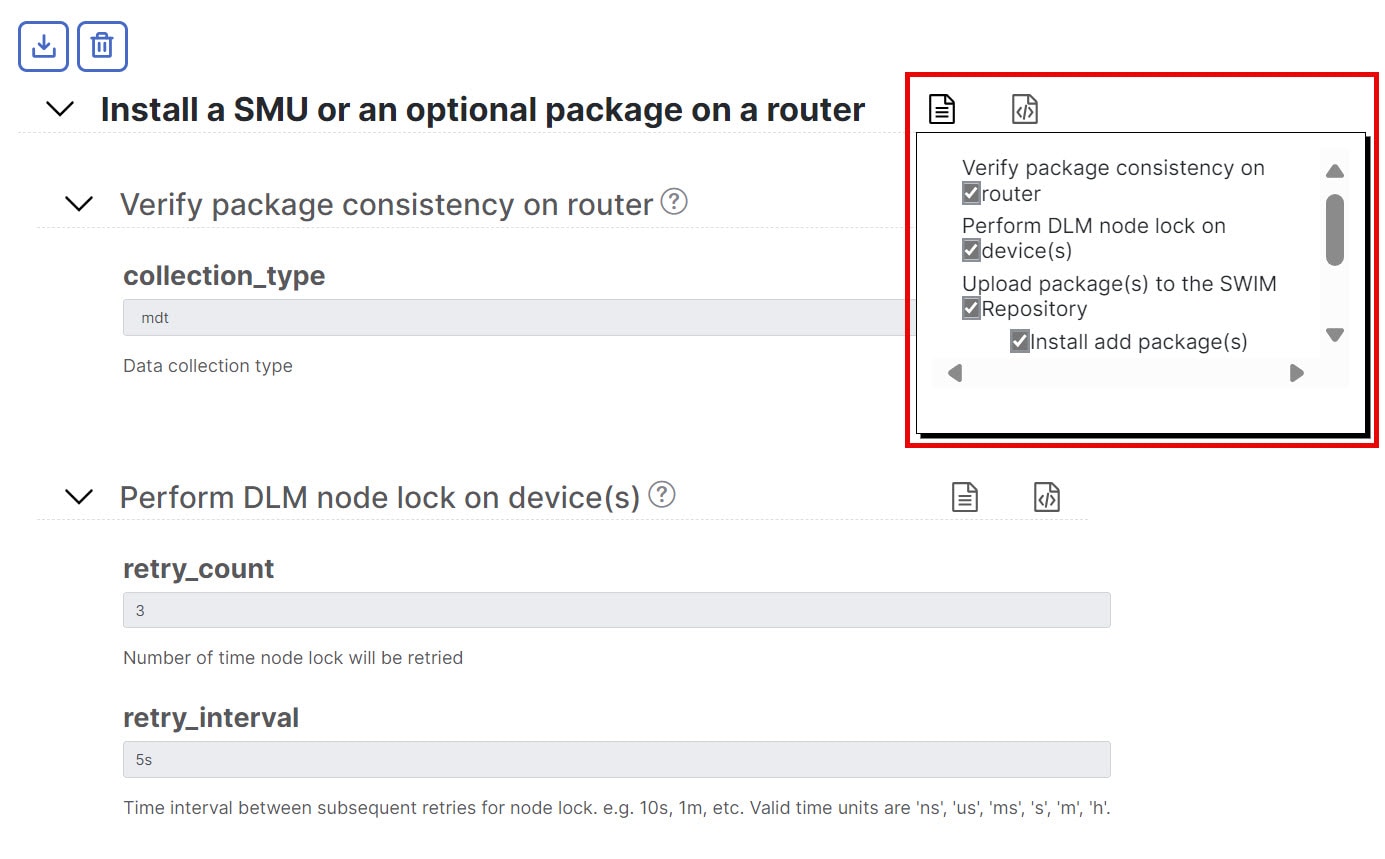
Task: Click the download icon button
Action: [x=43, y=46]
